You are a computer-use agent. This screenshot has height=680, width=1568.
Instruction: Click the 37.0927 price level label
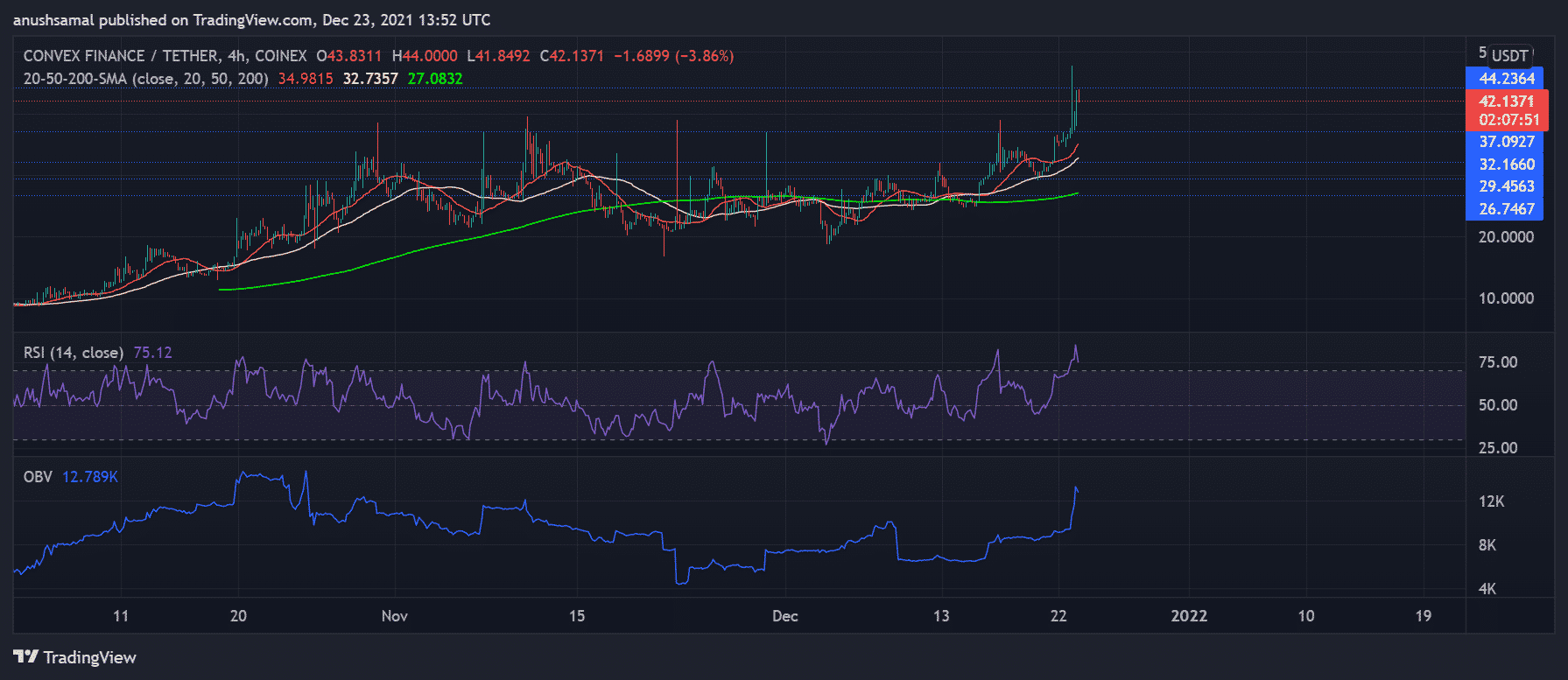pyautogui.click(x=1506, y=142)
